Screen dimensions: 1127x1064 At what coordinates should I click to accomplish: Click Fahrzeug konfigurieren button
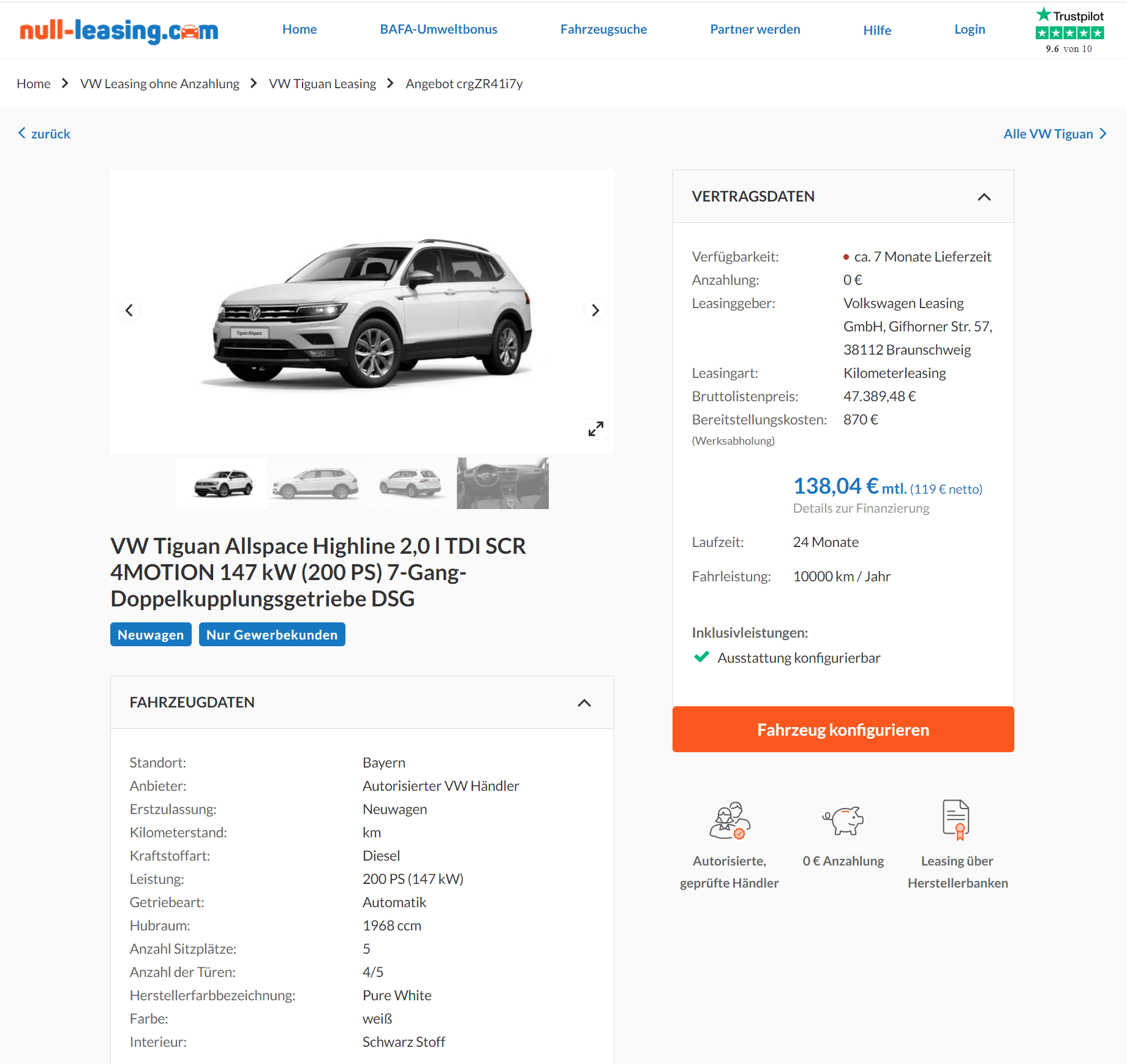[x=843, y=729]
